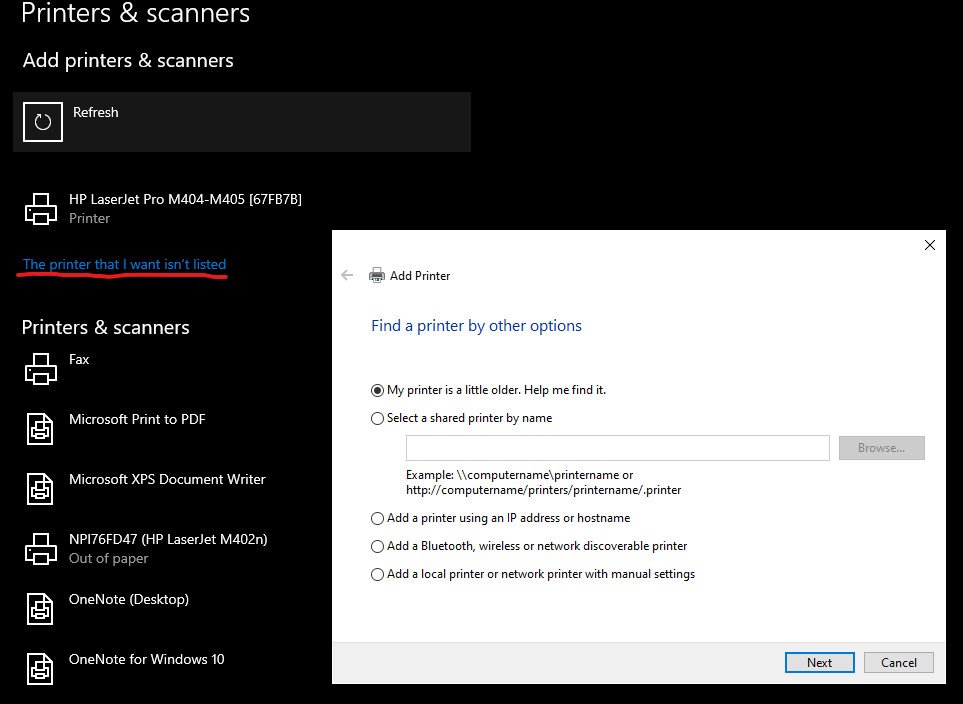This screenshot has width=963, height=704.
Task: Open 'The printer that I want isn't listed' link
Action: (125, 264)
